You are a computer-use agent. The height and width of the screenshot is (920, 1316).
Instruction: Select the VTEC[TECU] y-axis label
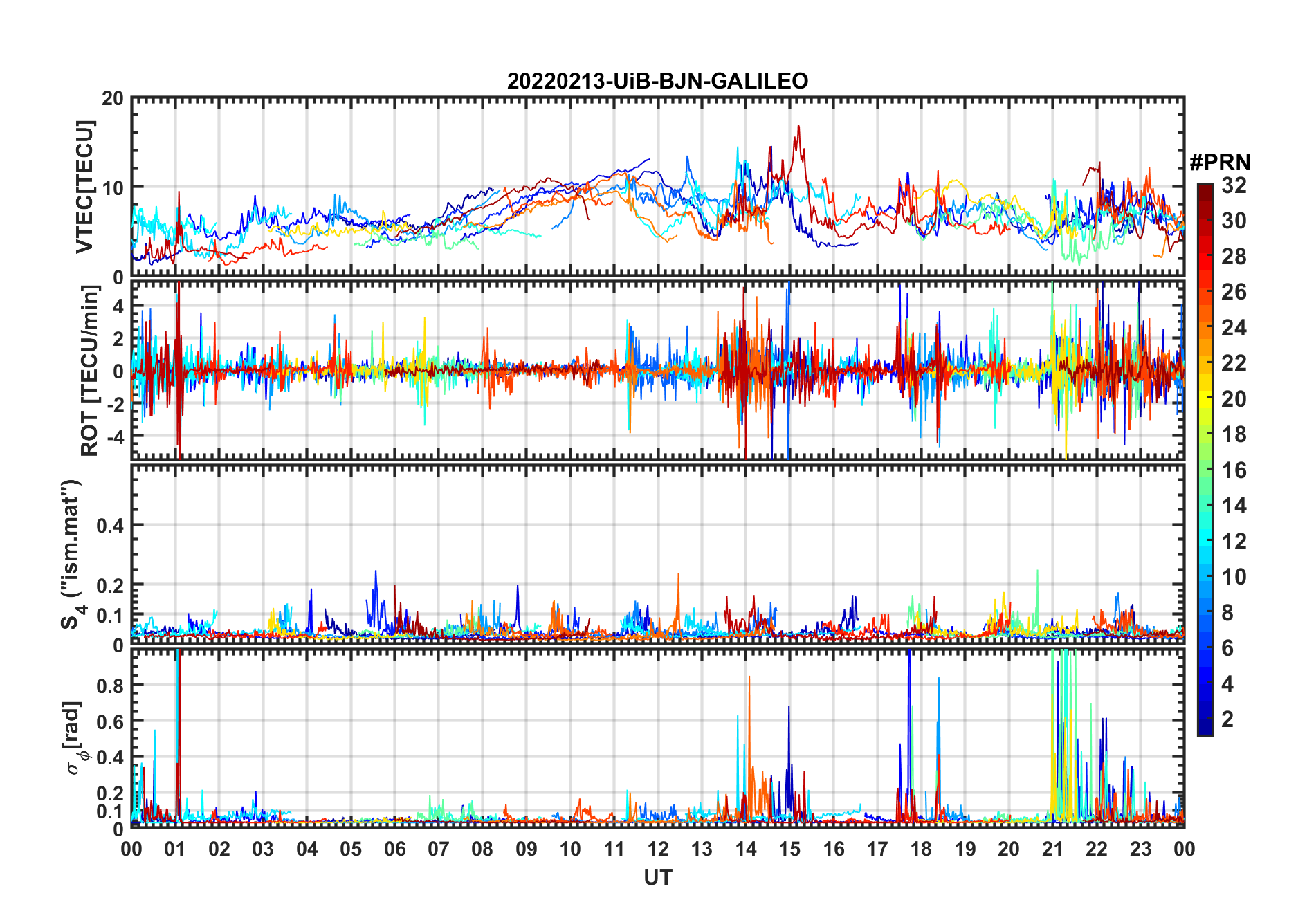(84, 187)
